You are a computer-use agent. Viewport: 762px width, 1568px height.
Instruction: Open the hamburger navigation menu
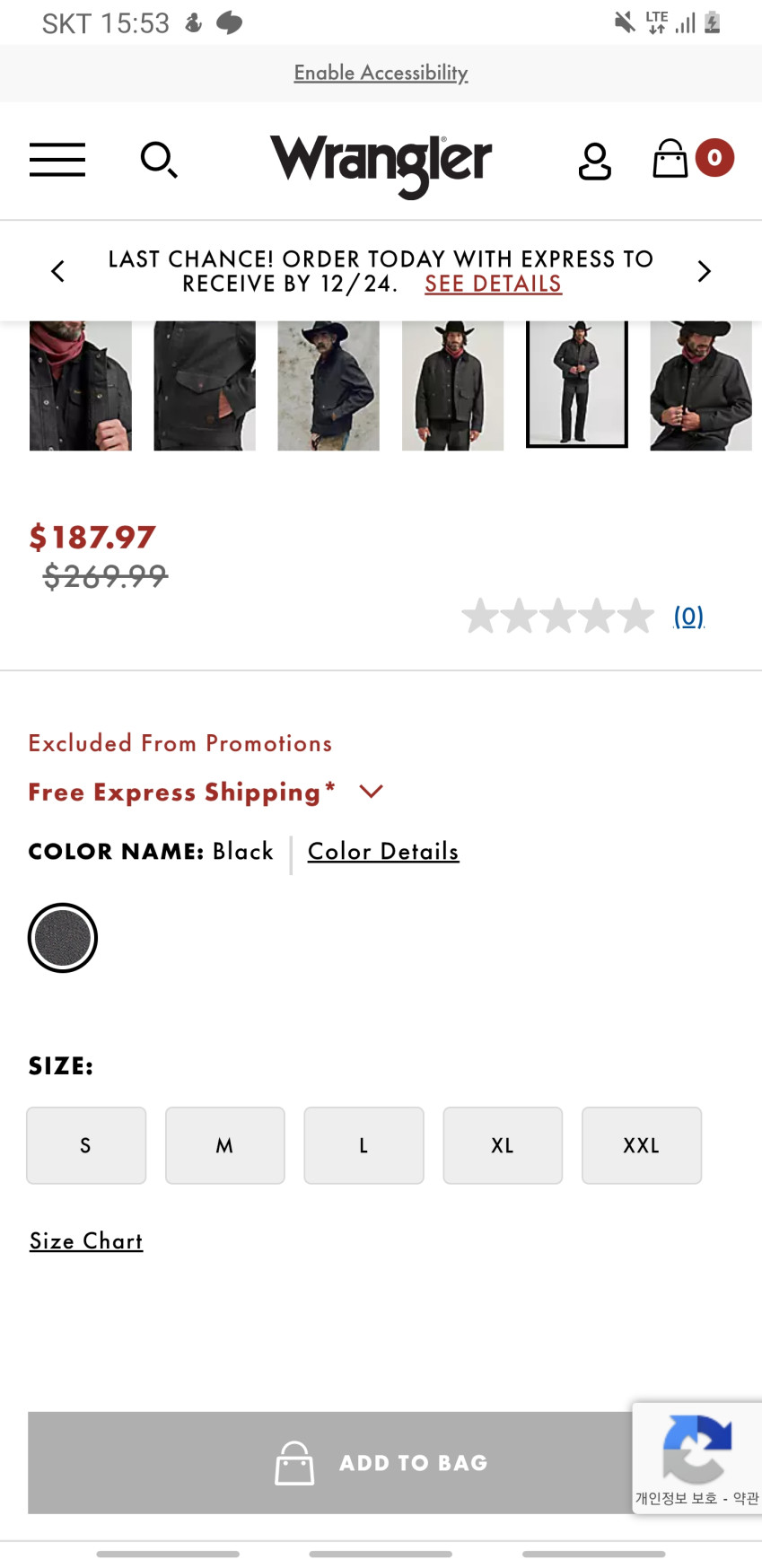click(57, 160)
